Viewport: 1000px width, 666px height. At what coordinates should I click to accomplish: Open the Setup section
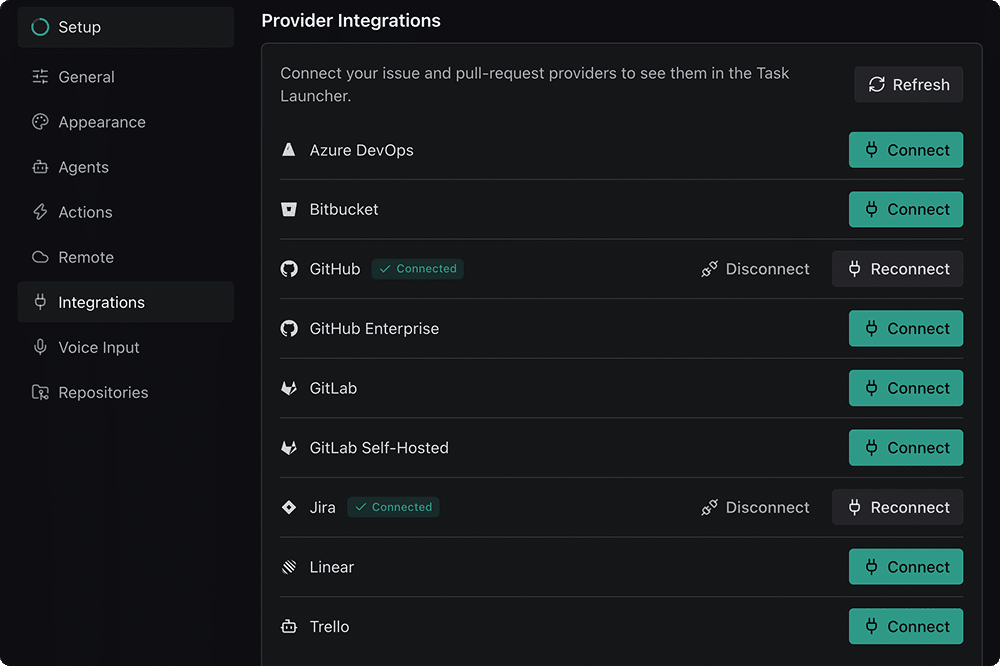126,27
